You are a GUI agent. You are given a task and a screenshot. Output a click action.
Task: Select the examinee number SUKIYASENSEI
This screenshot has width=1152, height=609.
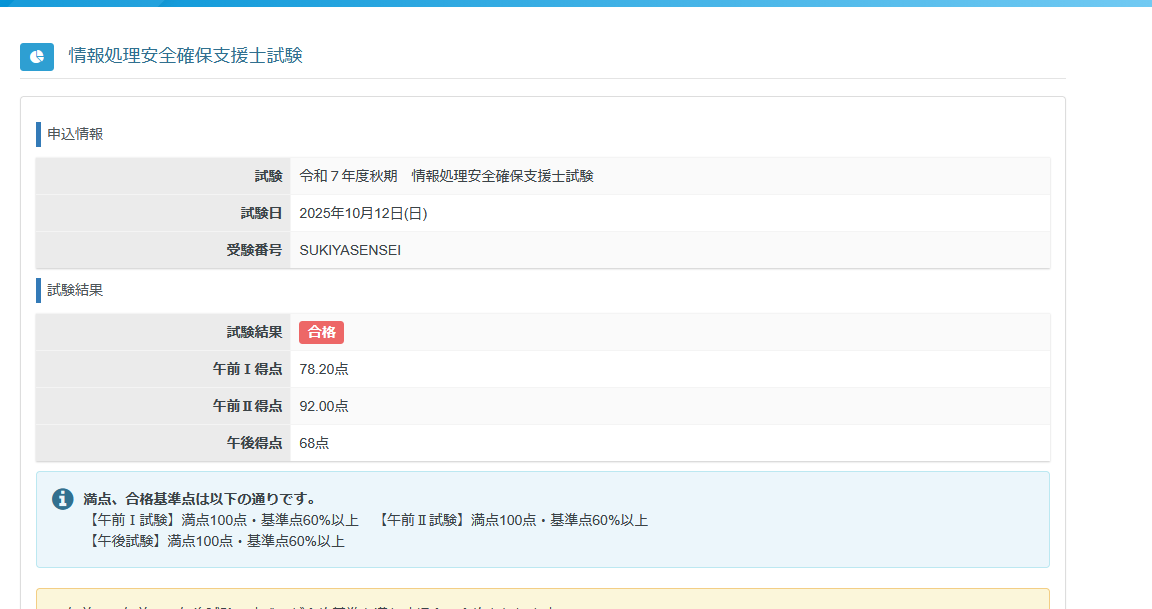(x=350, y=251)
